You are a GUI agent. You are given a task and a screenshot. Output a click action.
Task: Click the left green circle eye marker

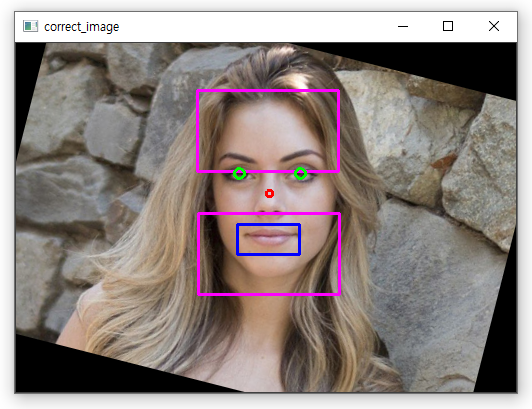[x=240, y=173]
